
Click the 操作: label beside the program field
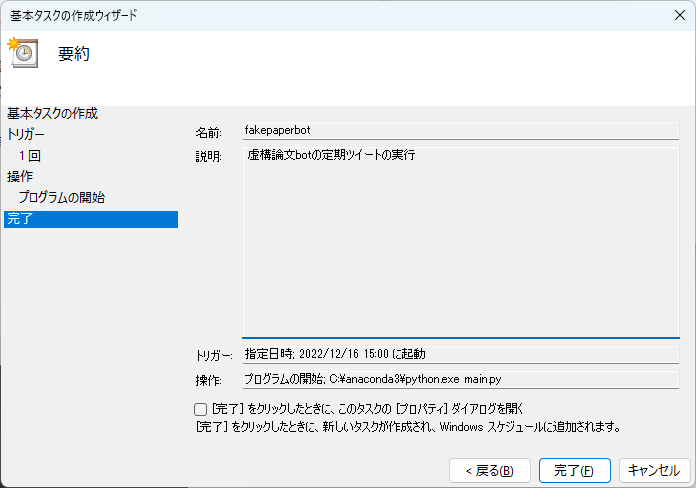(x=209, y=381)
